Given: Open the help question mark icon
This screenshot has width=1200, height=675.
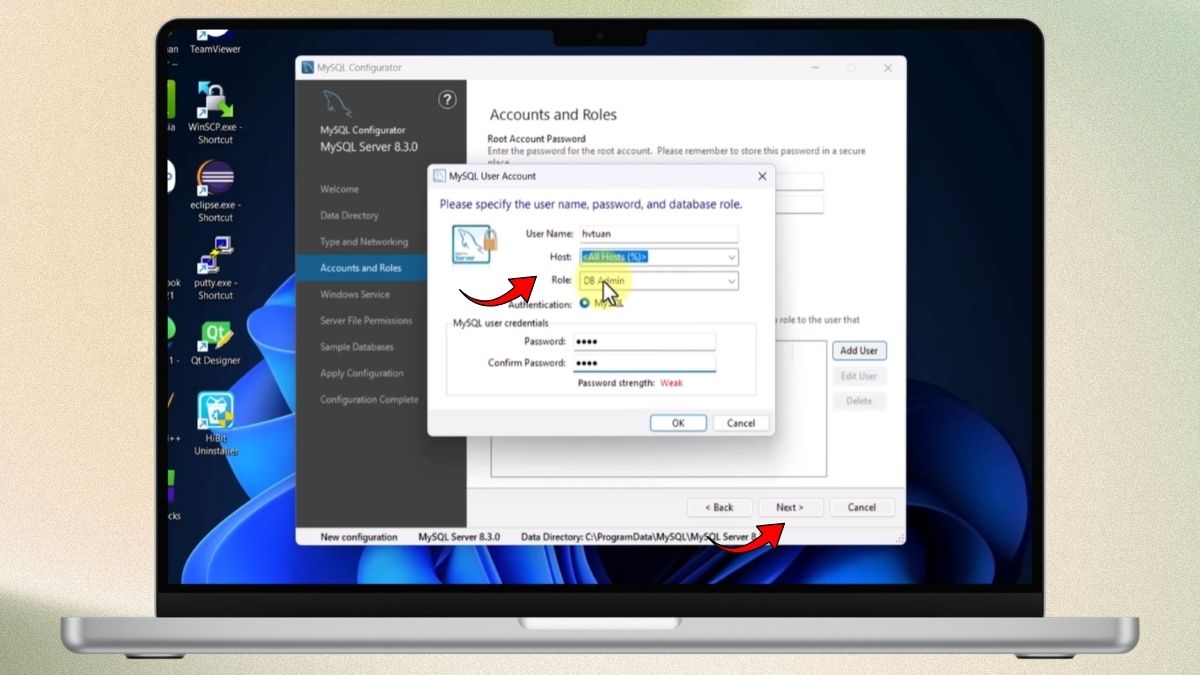Looking at the screenshot, I should click(x=447, y=99).
